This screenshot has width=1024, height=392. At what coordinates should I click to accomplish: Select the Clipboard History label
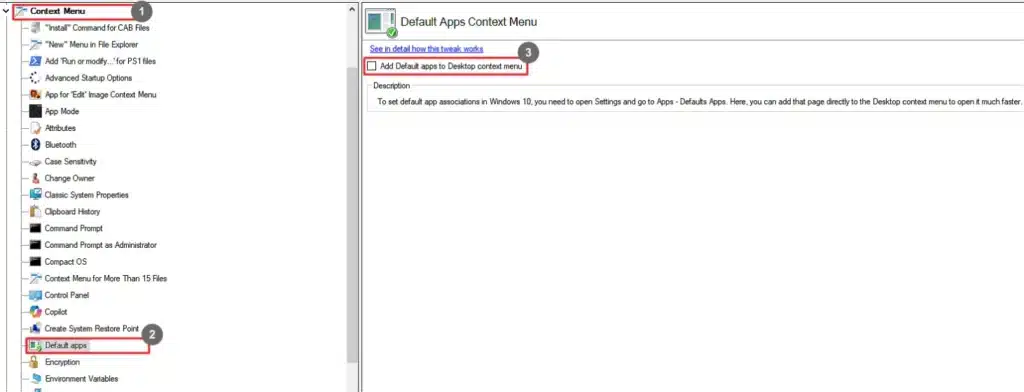tap(72, 212)
